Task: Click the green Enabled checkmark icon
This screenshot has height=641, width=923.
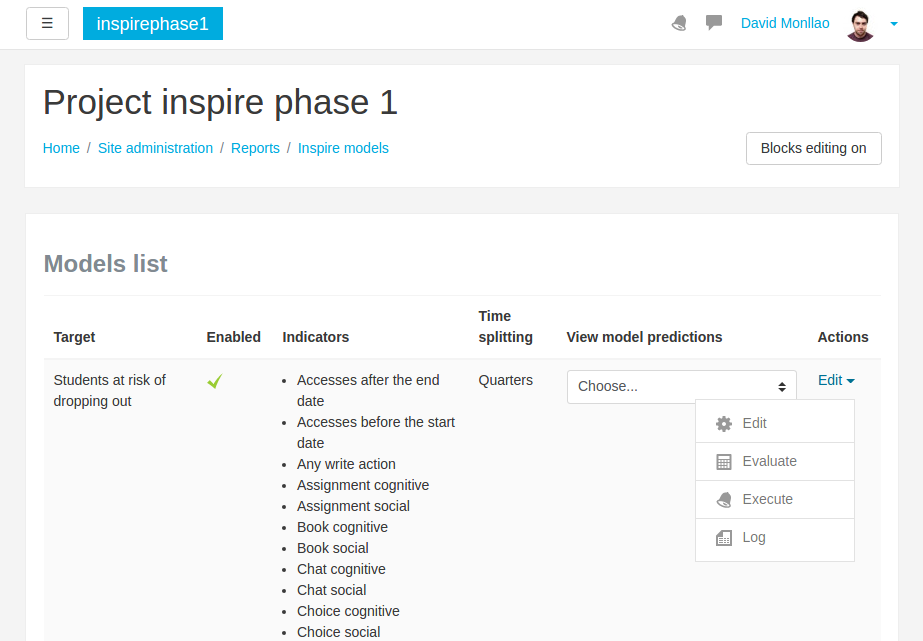Action: [x=215, y=381]
